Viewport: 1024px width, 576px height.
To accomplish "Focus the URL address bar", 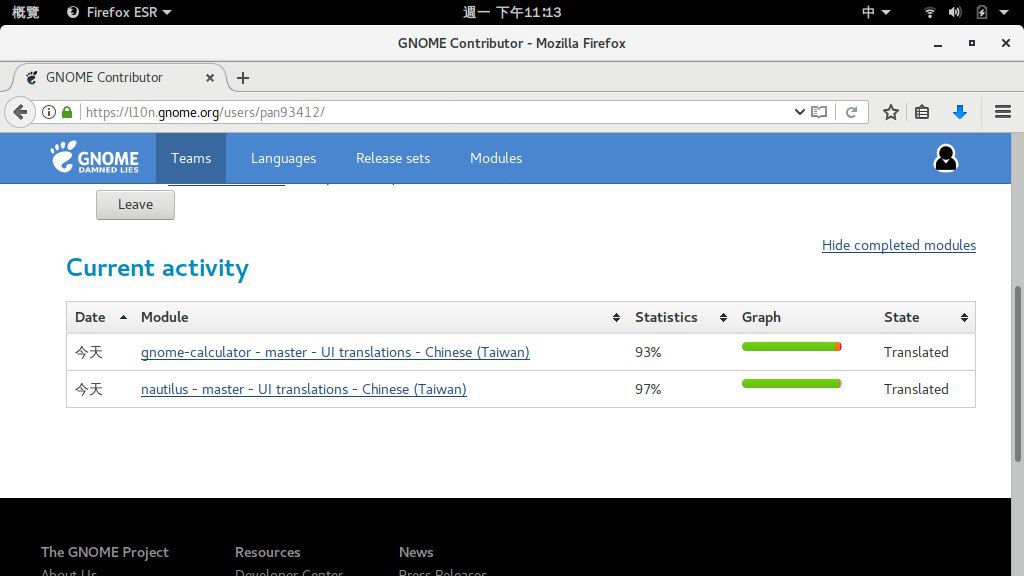I will (436, 112).
